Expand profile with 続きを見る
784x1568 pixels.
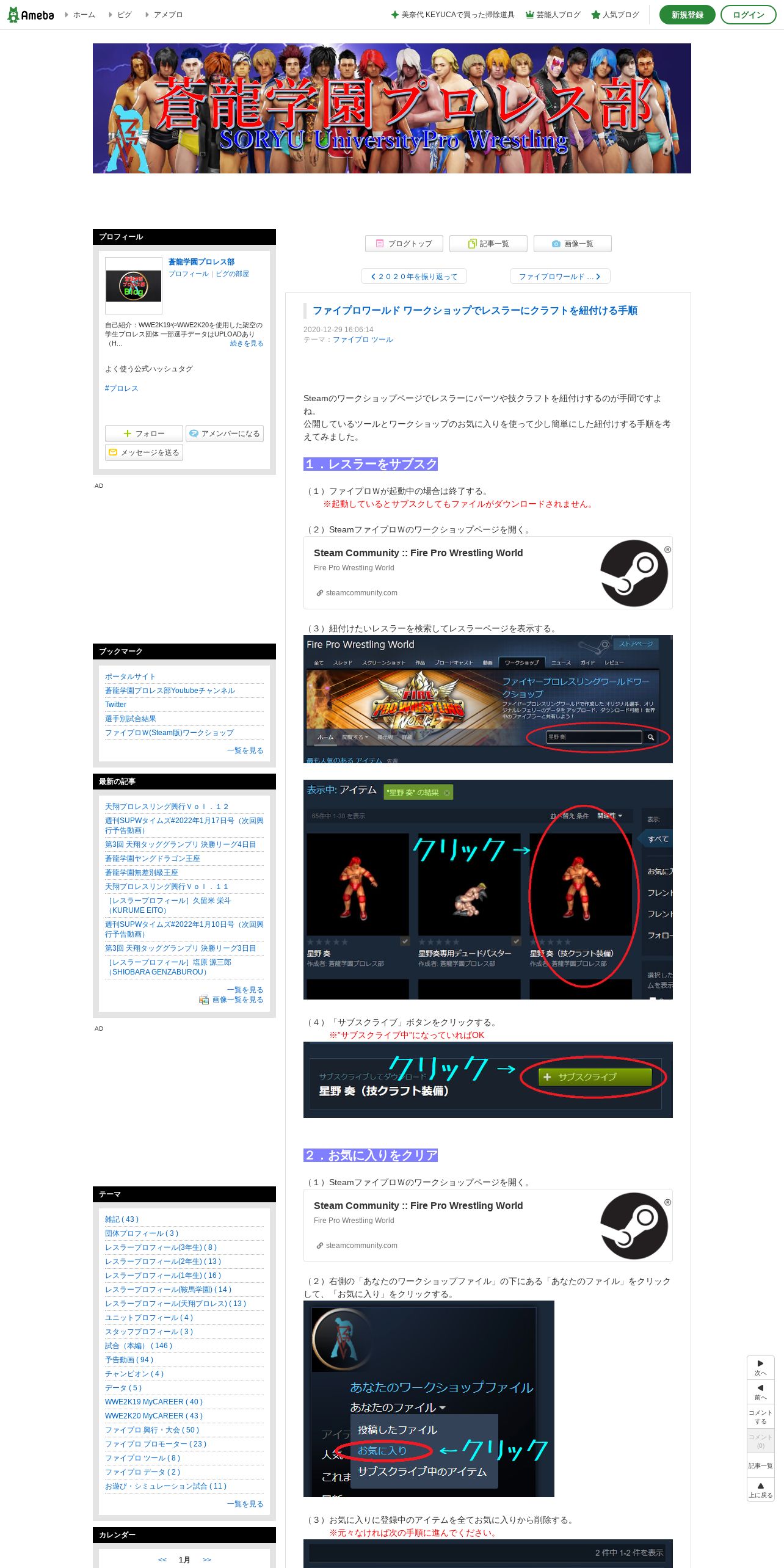coord(247,344)
